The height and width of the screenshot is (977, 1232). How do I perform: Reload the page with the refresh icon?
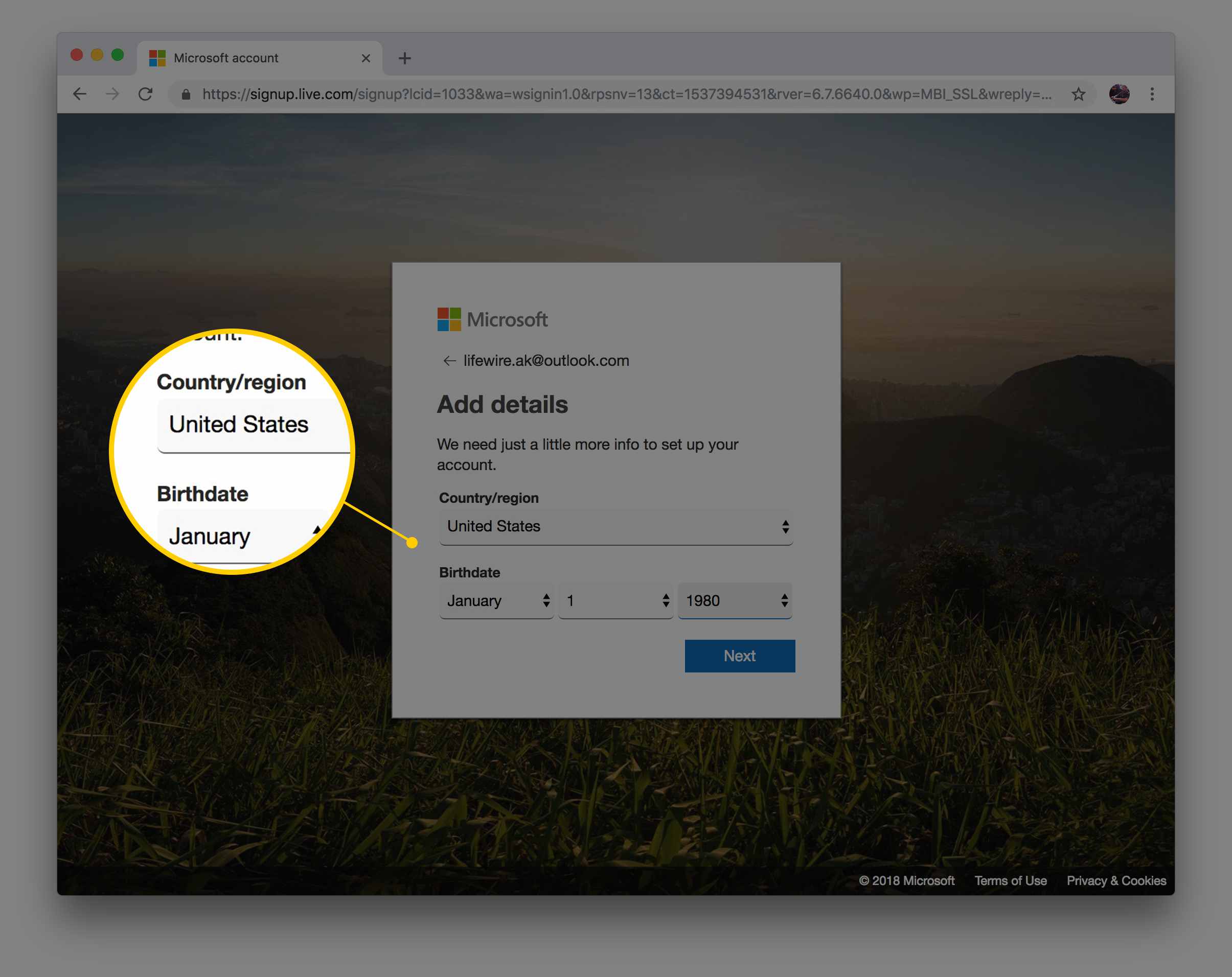click(x=146, y=94)
